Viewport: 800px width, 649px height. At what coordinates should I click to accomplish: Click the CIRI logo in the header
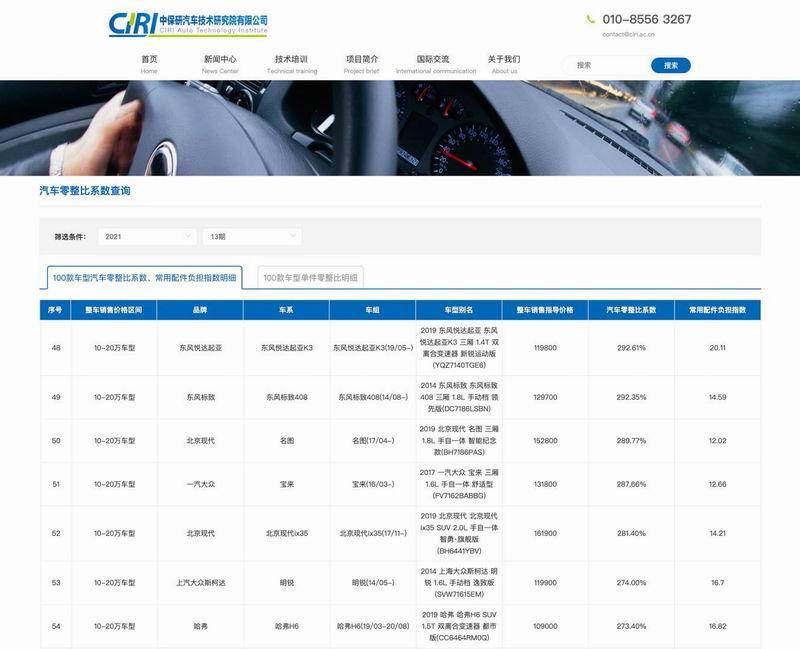point(188,24)
